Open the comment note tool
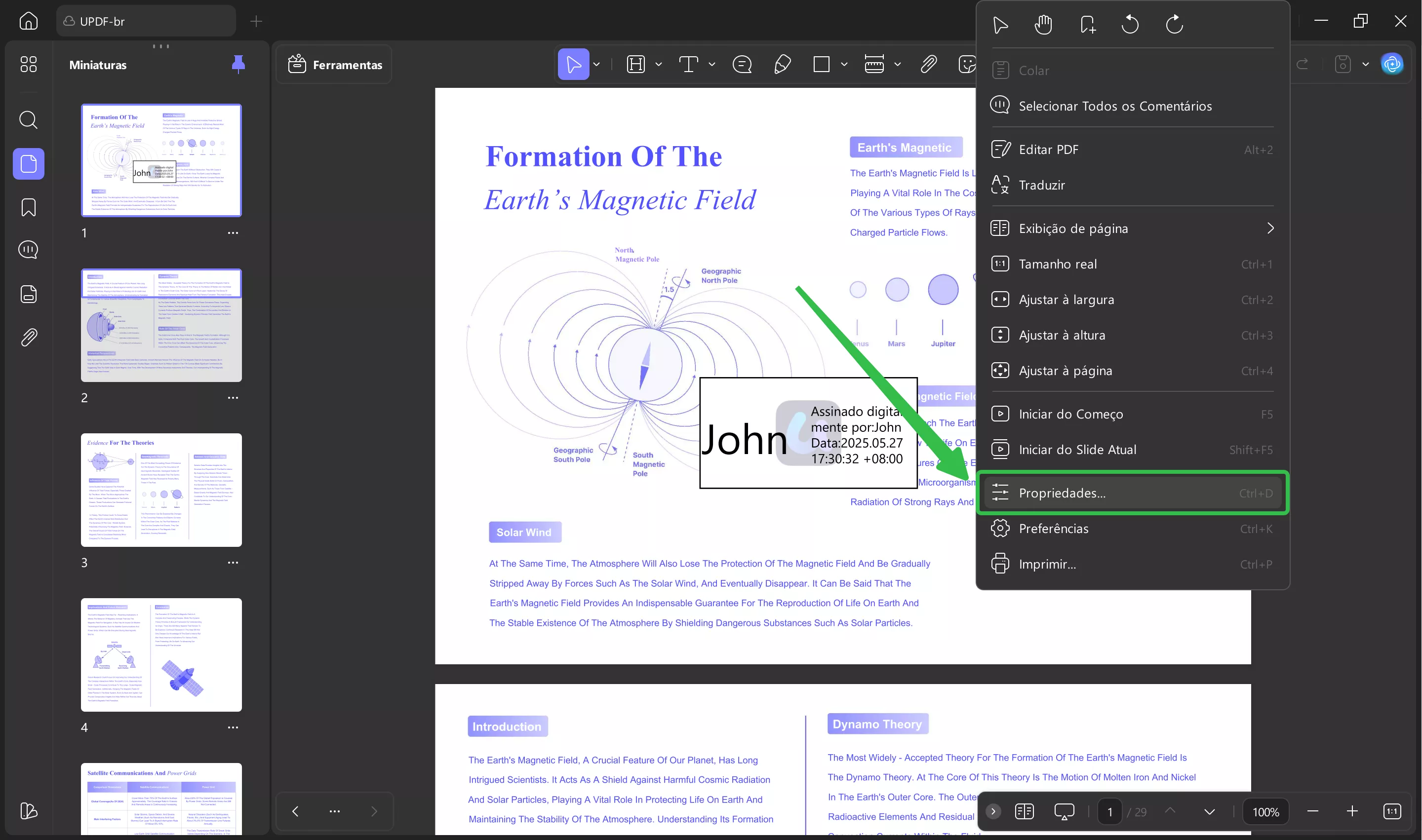 (x=742, y=65)
